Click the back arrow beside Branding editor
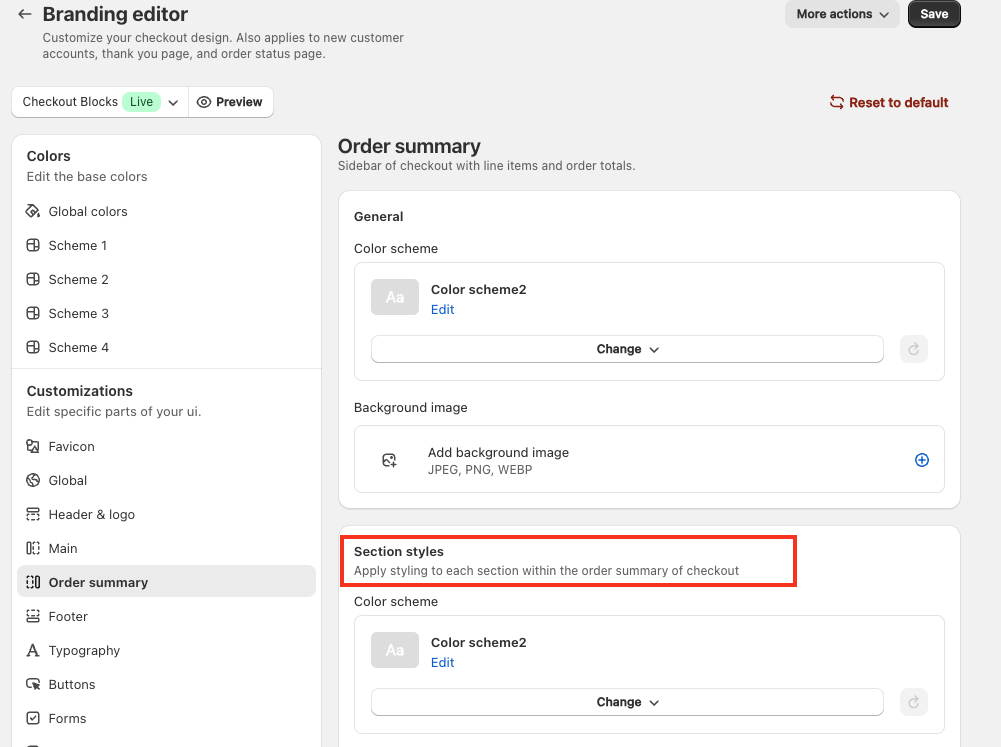The image size is (1001, 747). [x=25, y=15]
